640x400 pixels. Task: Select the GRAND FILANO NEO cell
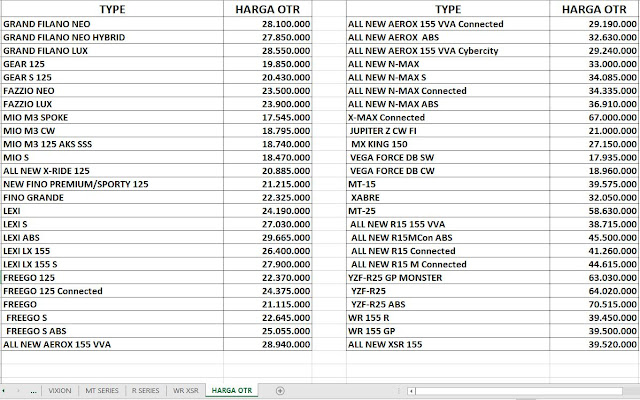(x=112, y=24)
